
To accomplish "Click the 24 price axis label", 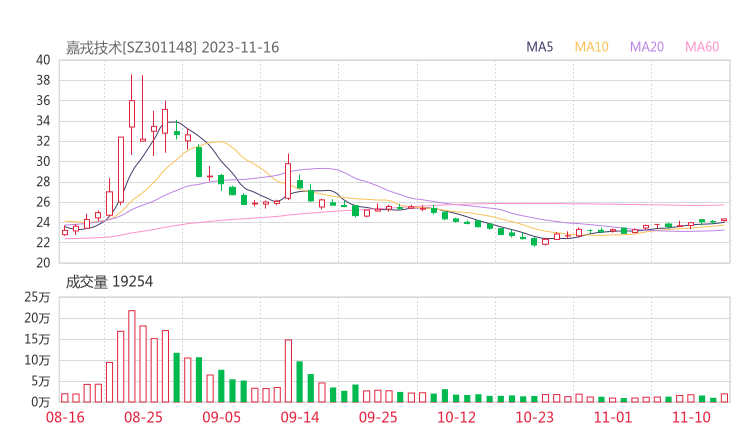I will click(43, 222).
